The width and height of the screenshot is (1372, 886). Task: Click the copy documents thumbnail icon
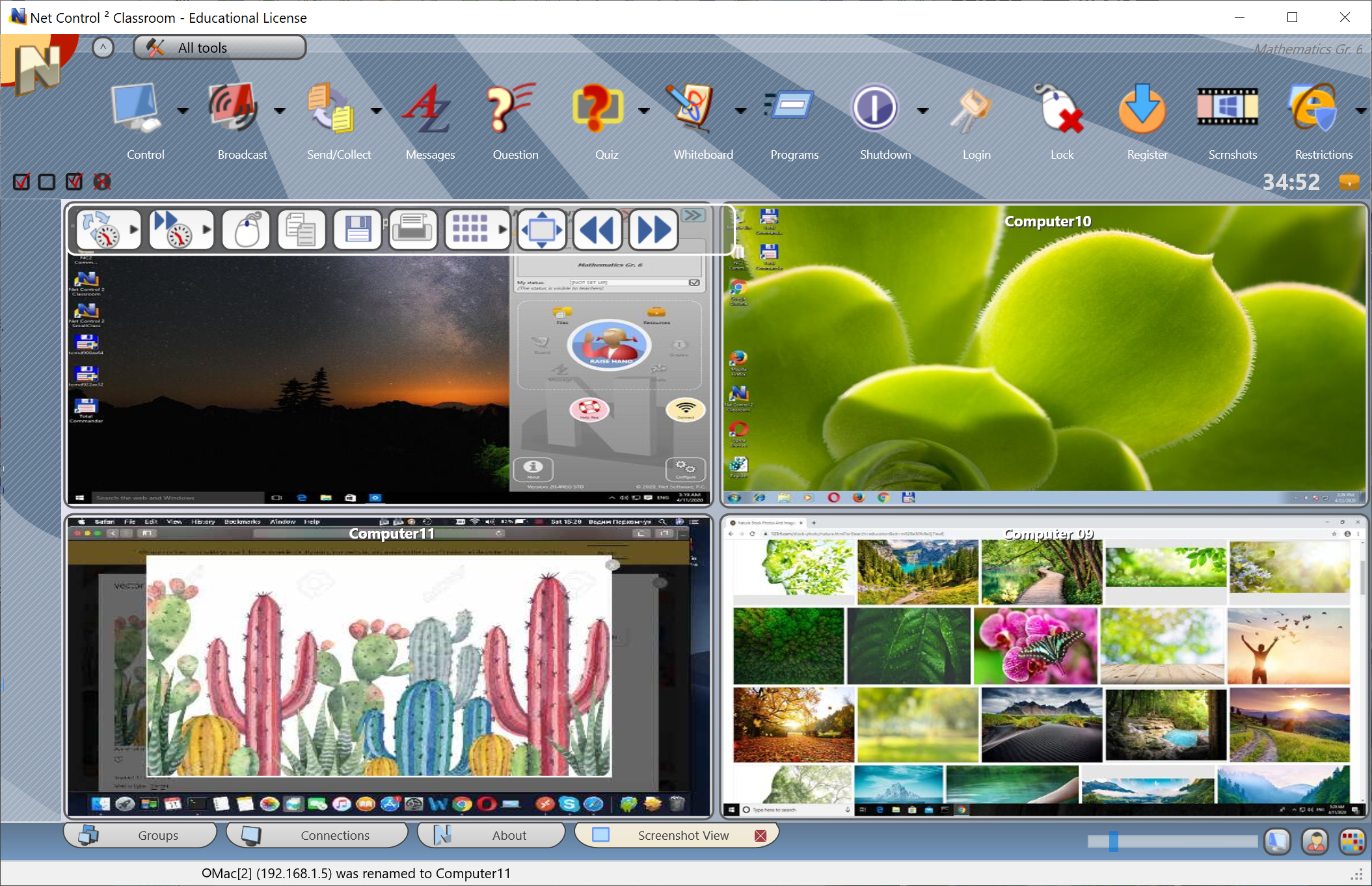click(x=301, y=230)
